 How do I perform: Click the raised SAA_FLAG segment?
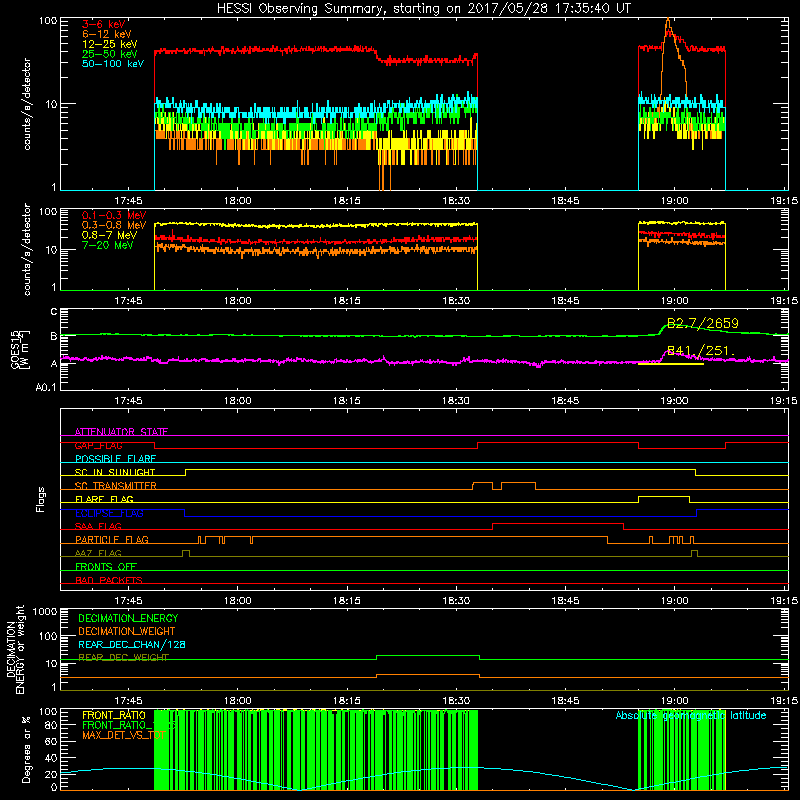(x=558, y=523)
